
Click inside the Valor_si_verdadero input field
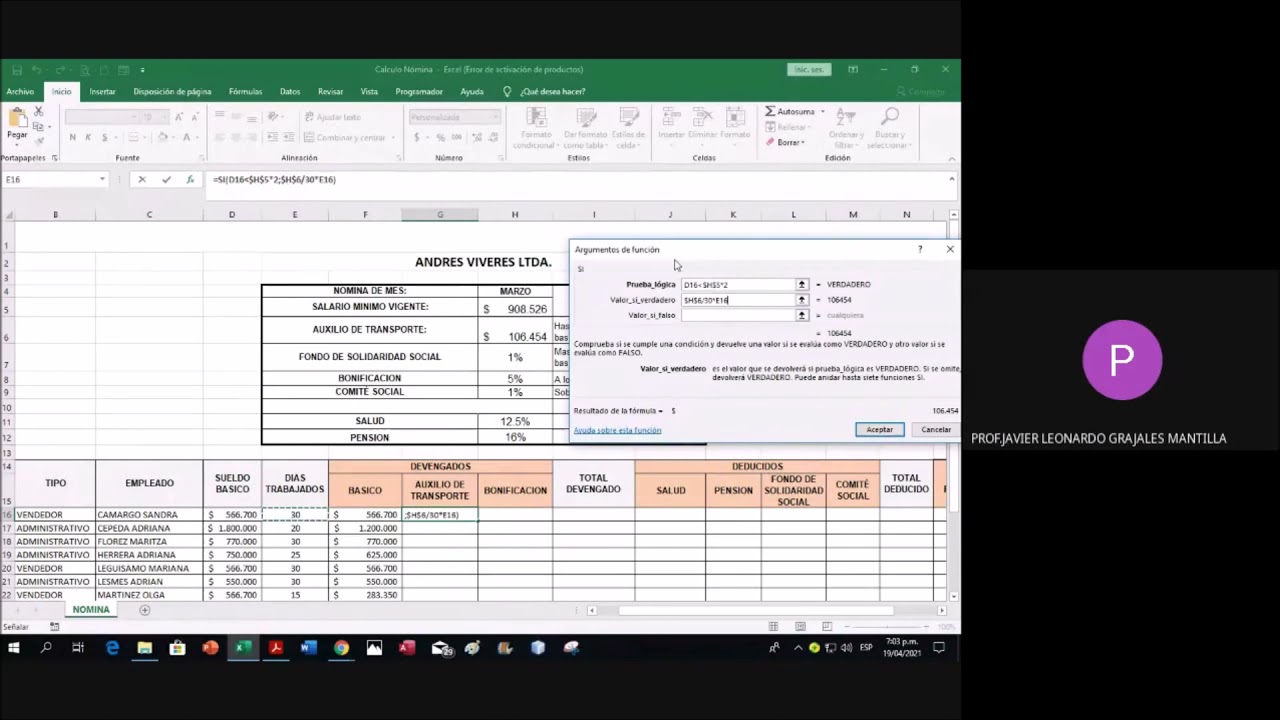point(738,300)
